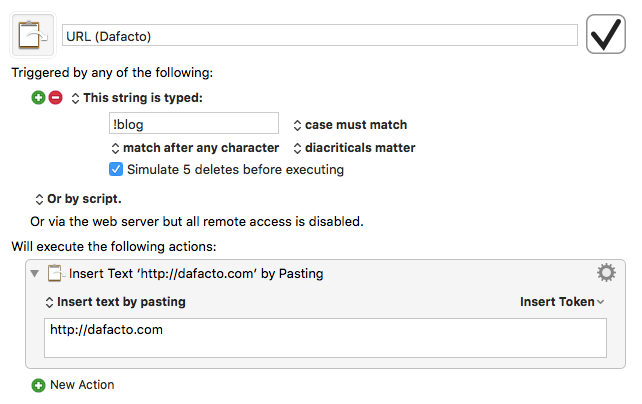642x404 pixels.
Task: Collapse the Insert Text action disclosure triangle
Action: [x=35, y=273]
